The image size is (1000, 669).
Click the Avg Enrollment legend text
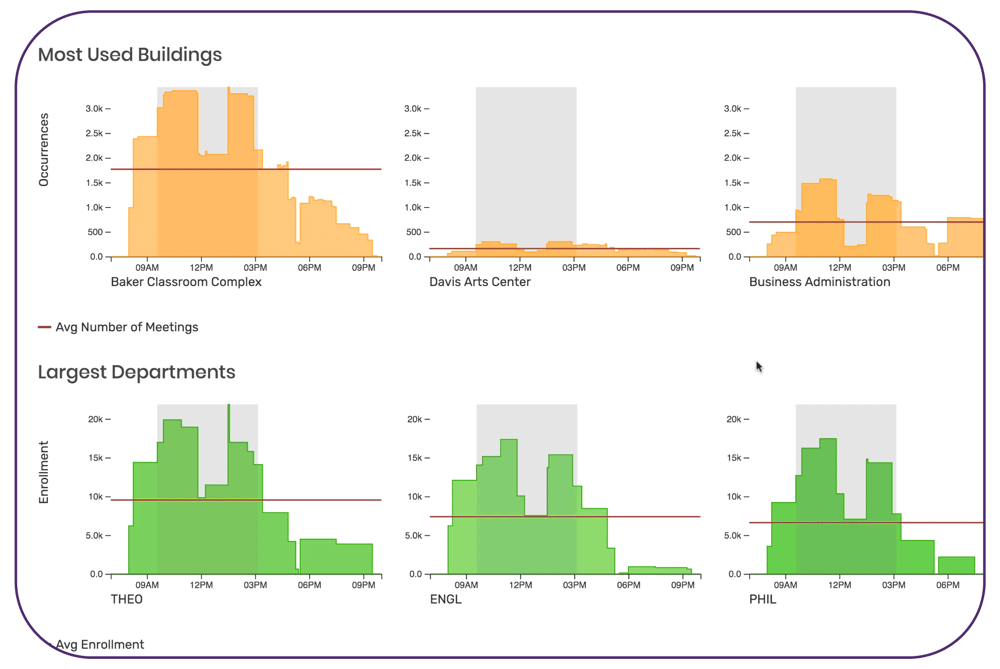pyautogui.click(x=100, y=644)
